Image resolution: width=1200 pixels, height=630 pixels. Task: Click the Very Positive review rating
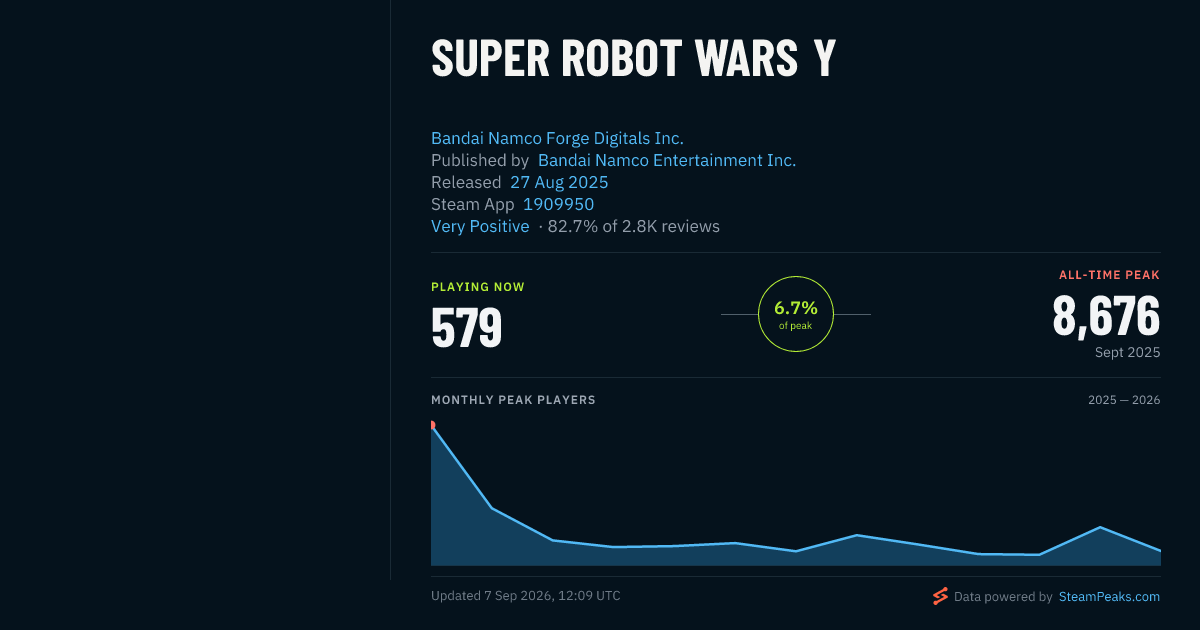click(x=480, y=227)
